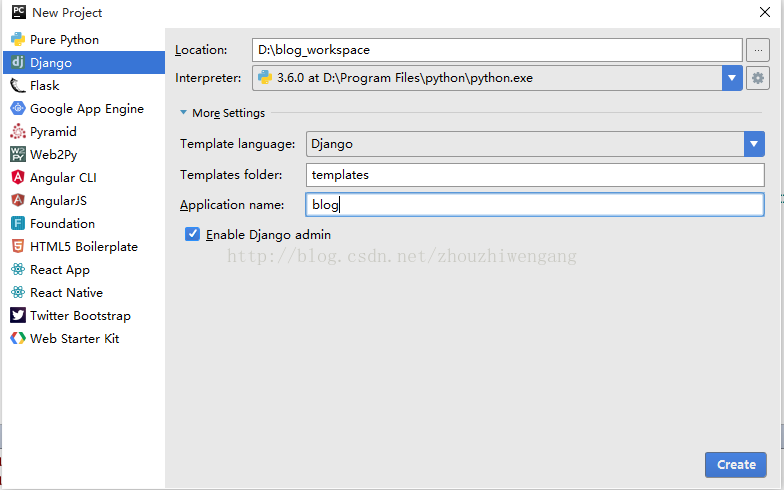Collapse the More Settings section
This screenshot has width=784, height=490.
pyautogui.click(x=184, y=112)
